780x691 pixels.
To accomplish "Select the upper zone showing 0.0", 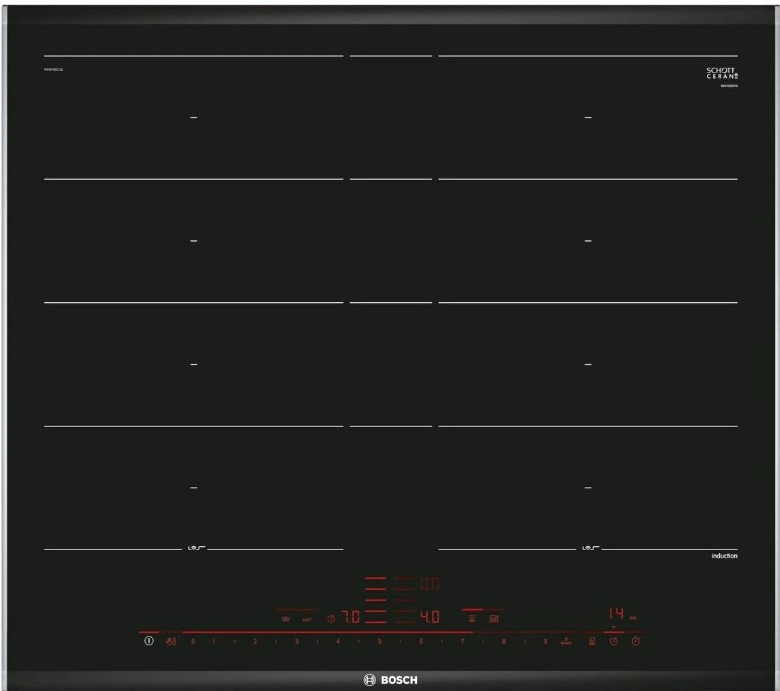I will tap(429, 583).
